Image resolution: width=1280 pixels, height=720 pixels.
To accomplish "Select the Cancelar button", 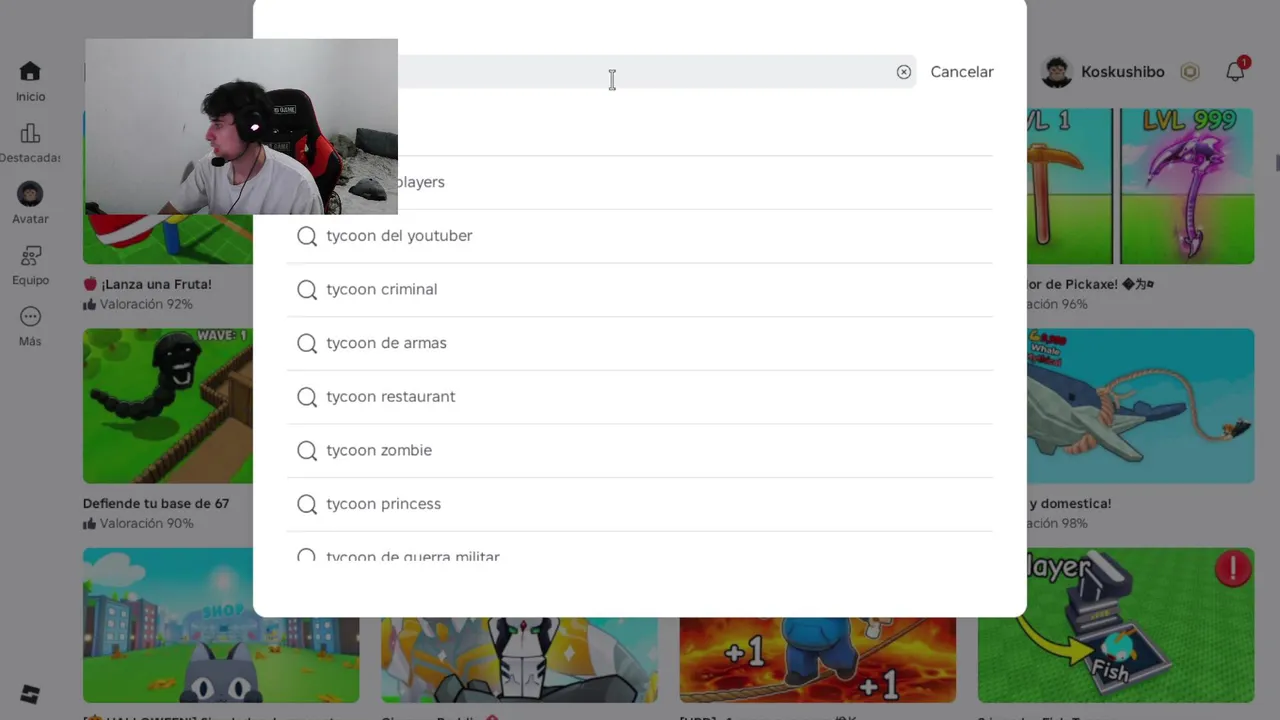I will click(x=962, y=72).
